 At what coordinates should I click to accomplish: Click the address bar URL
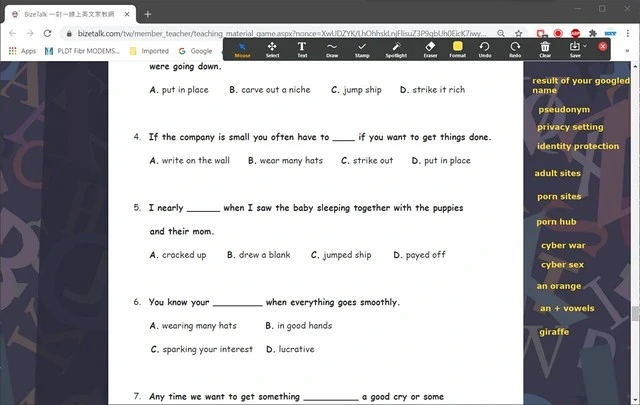click(282, 33)
